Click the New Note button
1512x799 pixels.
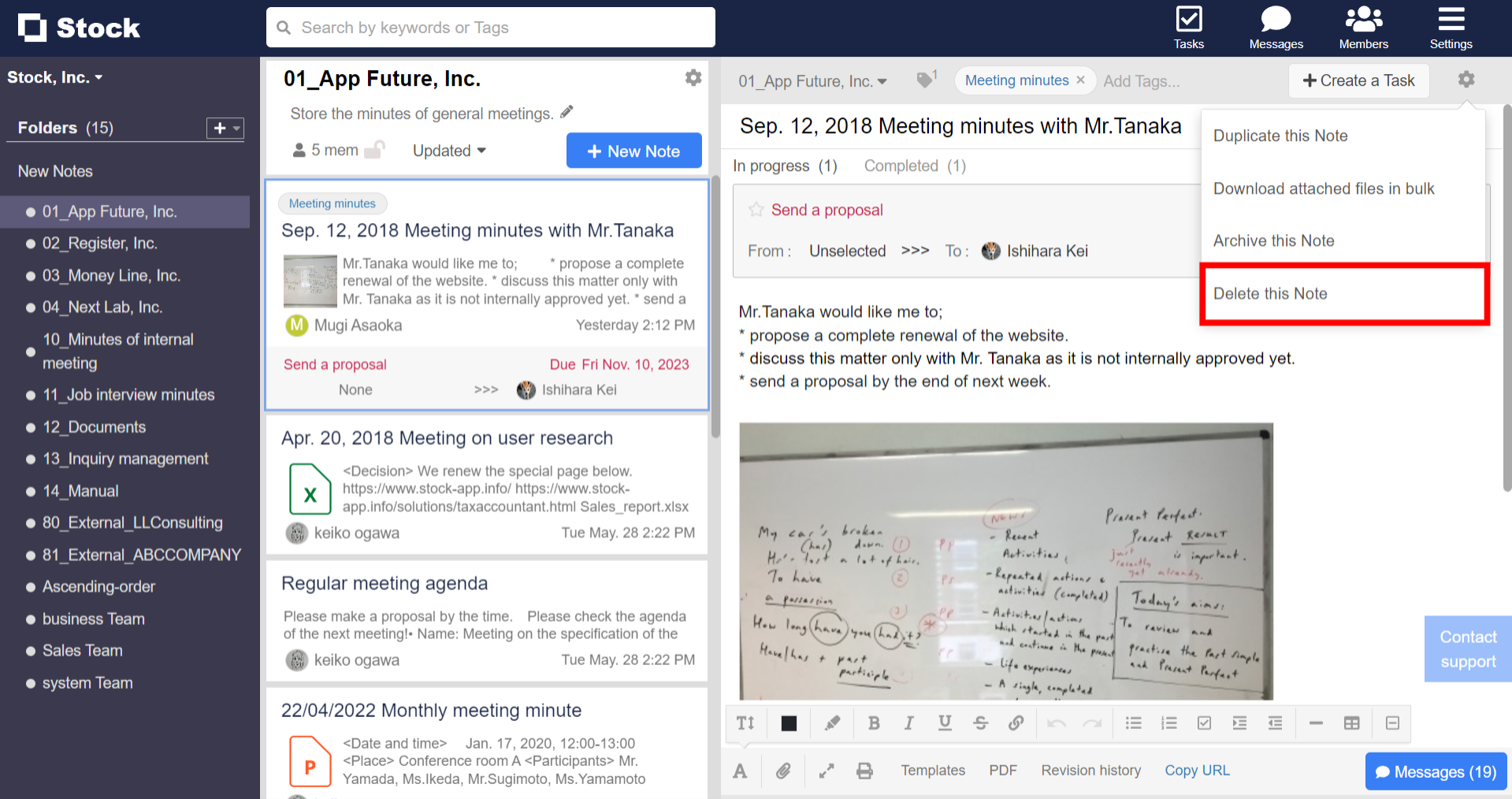tap(633, 151)
